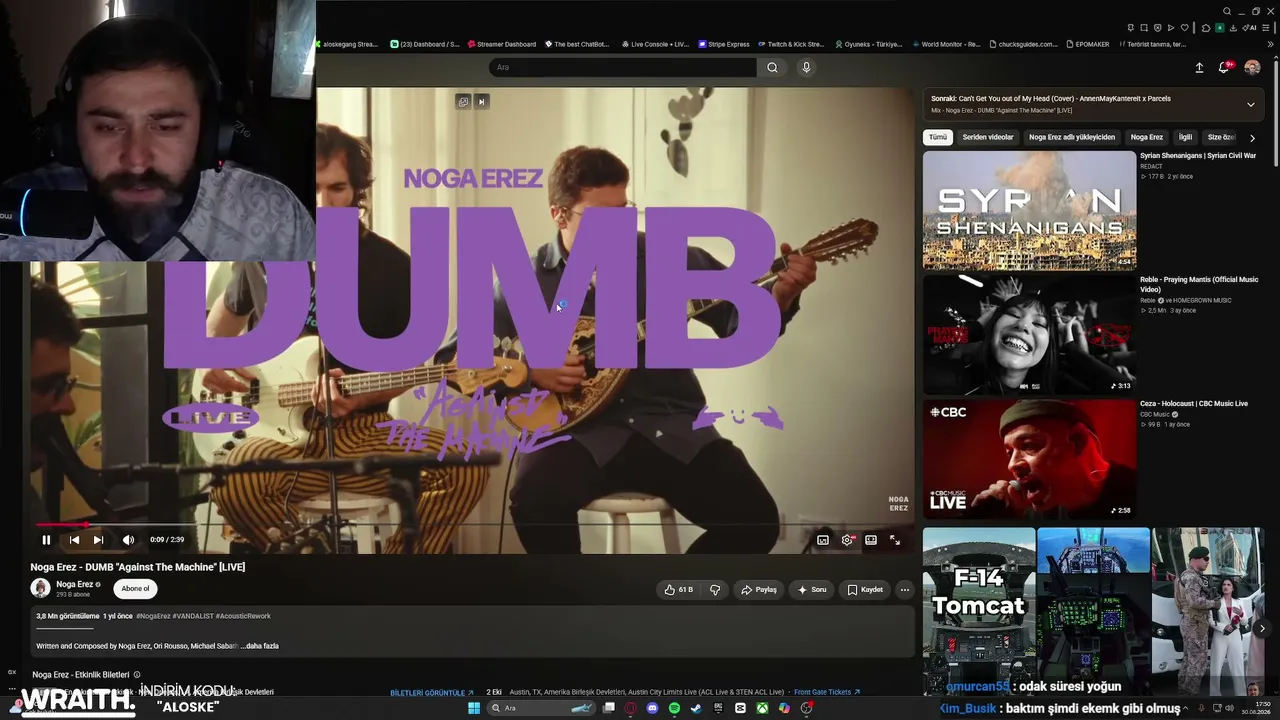1280x720 pixels.
Task: Open the account avatar menu
Action: tap(1252, 67)
